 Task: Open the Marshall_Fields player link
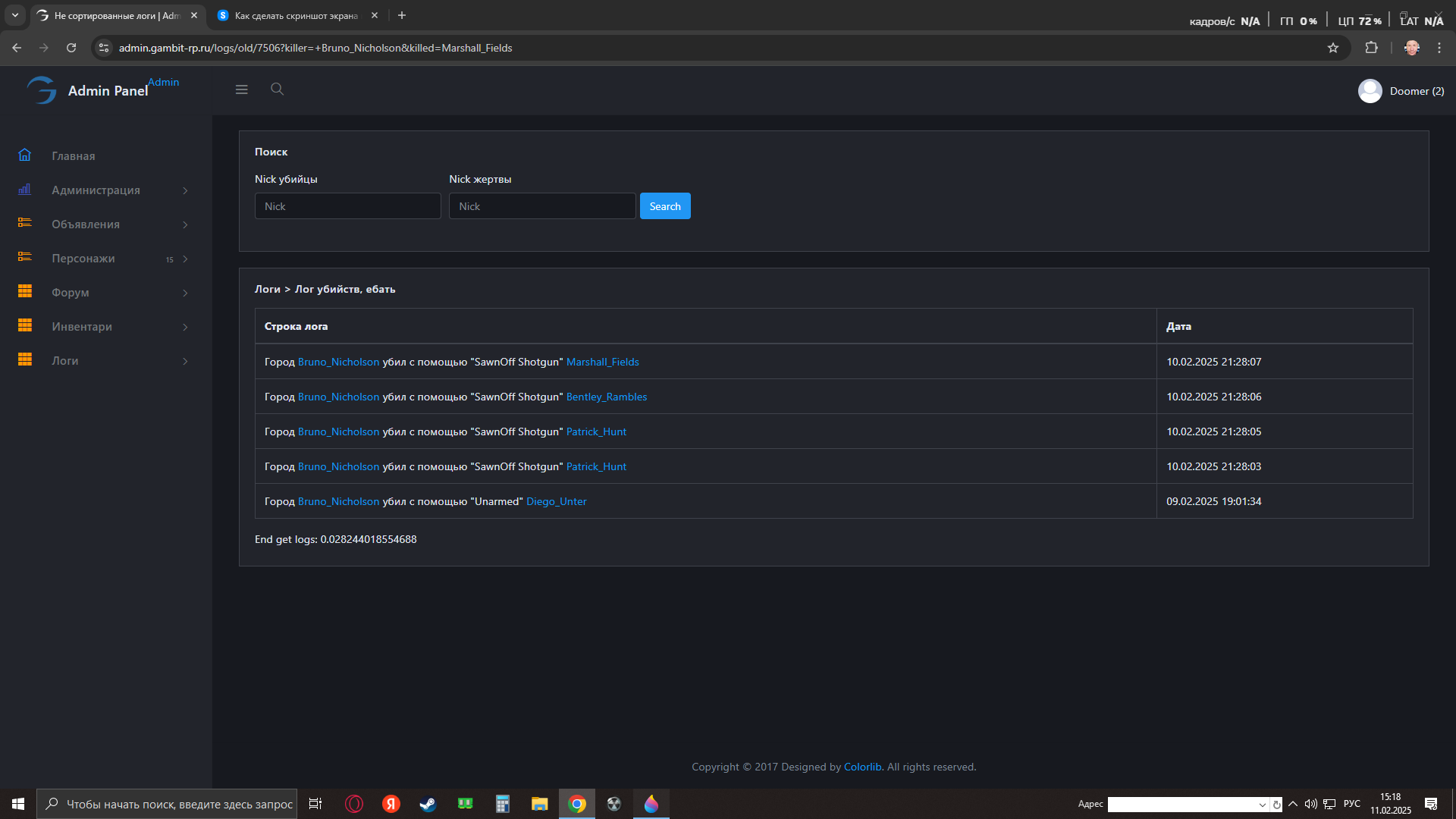602,362
